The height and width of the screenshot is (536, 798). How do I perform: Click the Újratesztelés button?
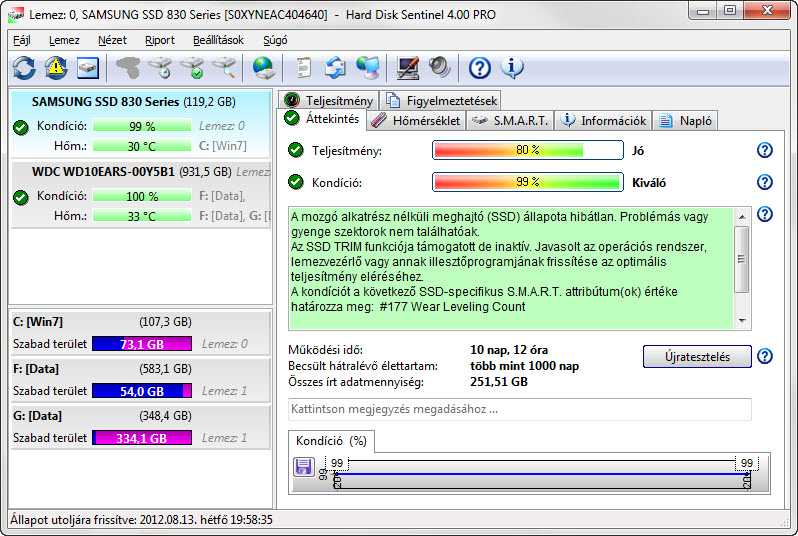point(697,357)
